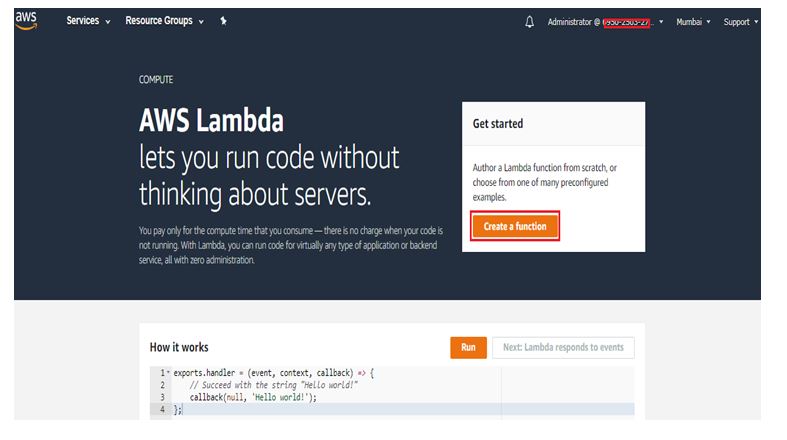Run the sample Lambda code

click(468, 348)
